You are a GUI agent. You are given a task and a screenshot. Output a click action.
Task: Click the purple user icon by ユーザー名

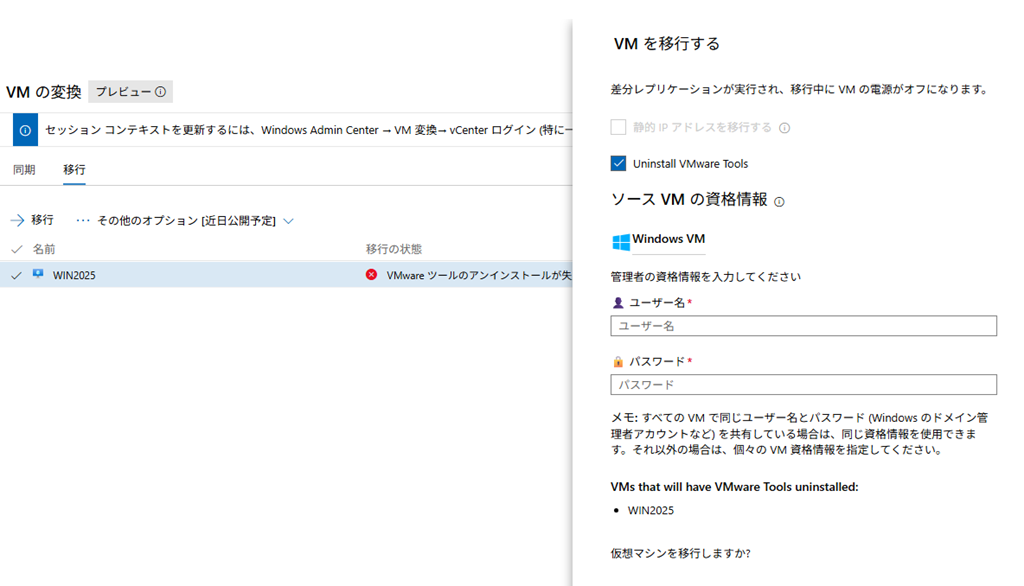(618, 303)
